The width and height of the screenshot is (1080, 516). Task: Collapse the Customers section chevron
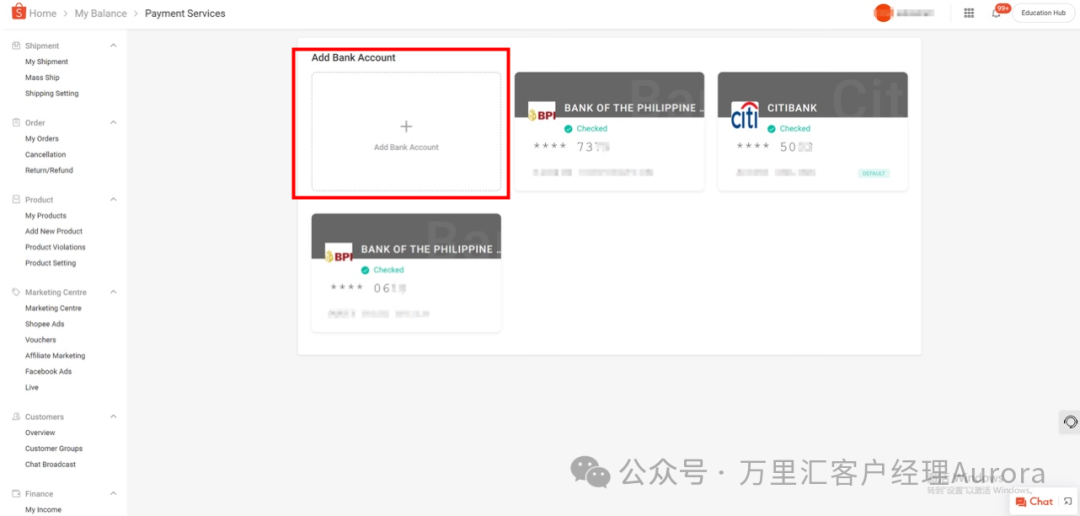click(114, 417)
